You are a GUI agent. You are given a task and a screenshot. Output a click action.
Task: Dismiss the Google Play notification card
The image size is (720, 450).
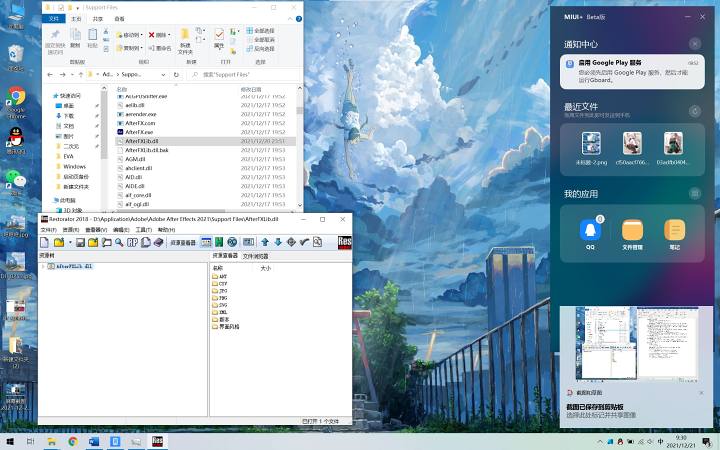[x=695, y=44]
